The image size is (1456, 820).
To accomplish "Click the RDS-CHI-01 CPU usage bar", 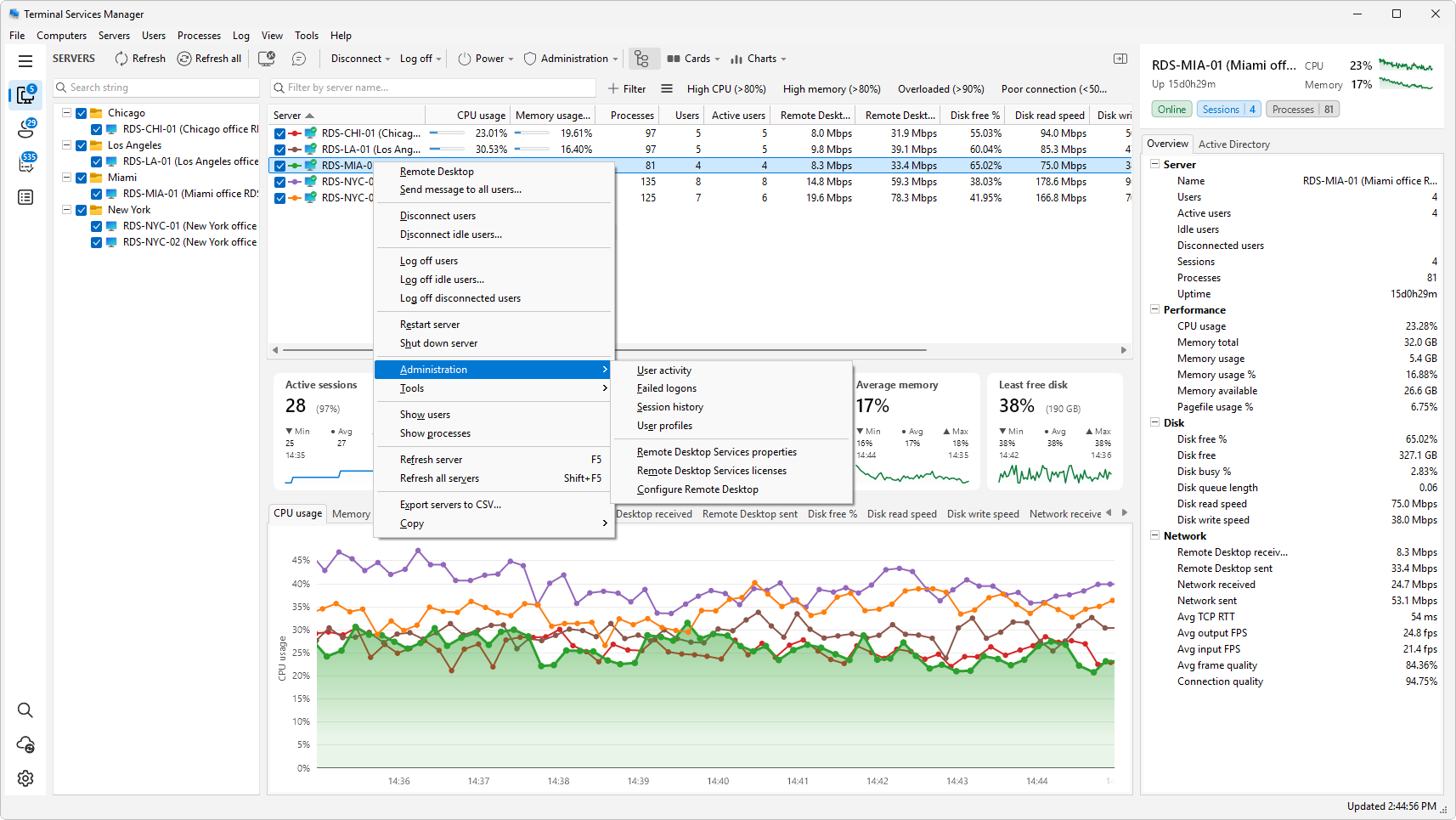I will pos(446,133).
